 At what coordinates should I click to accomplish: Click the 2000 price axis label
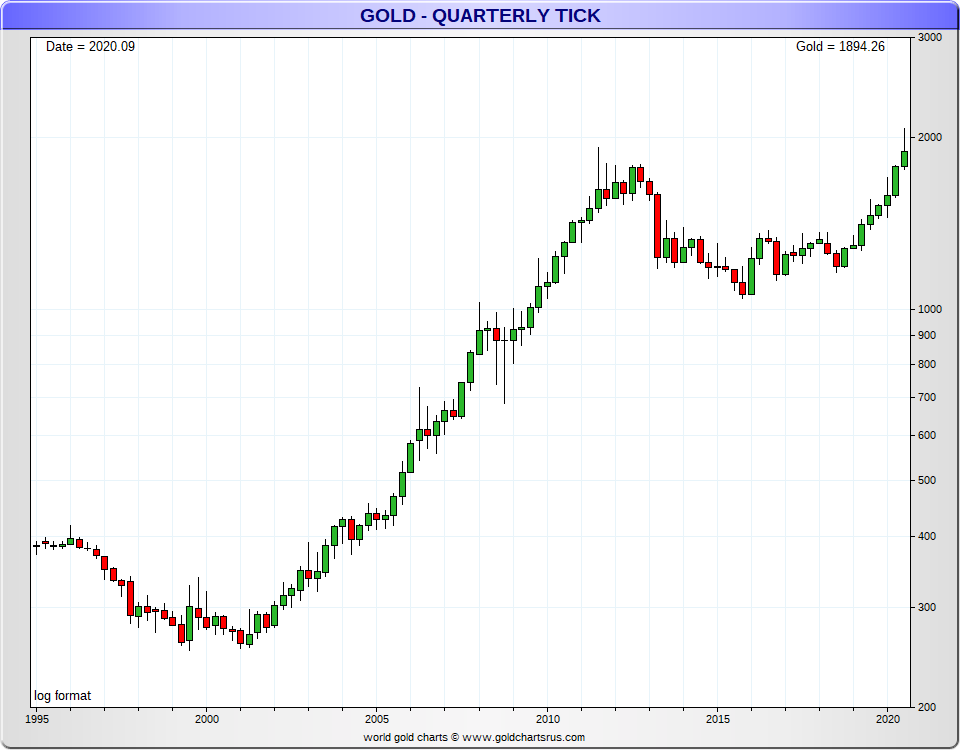[929, 137]
